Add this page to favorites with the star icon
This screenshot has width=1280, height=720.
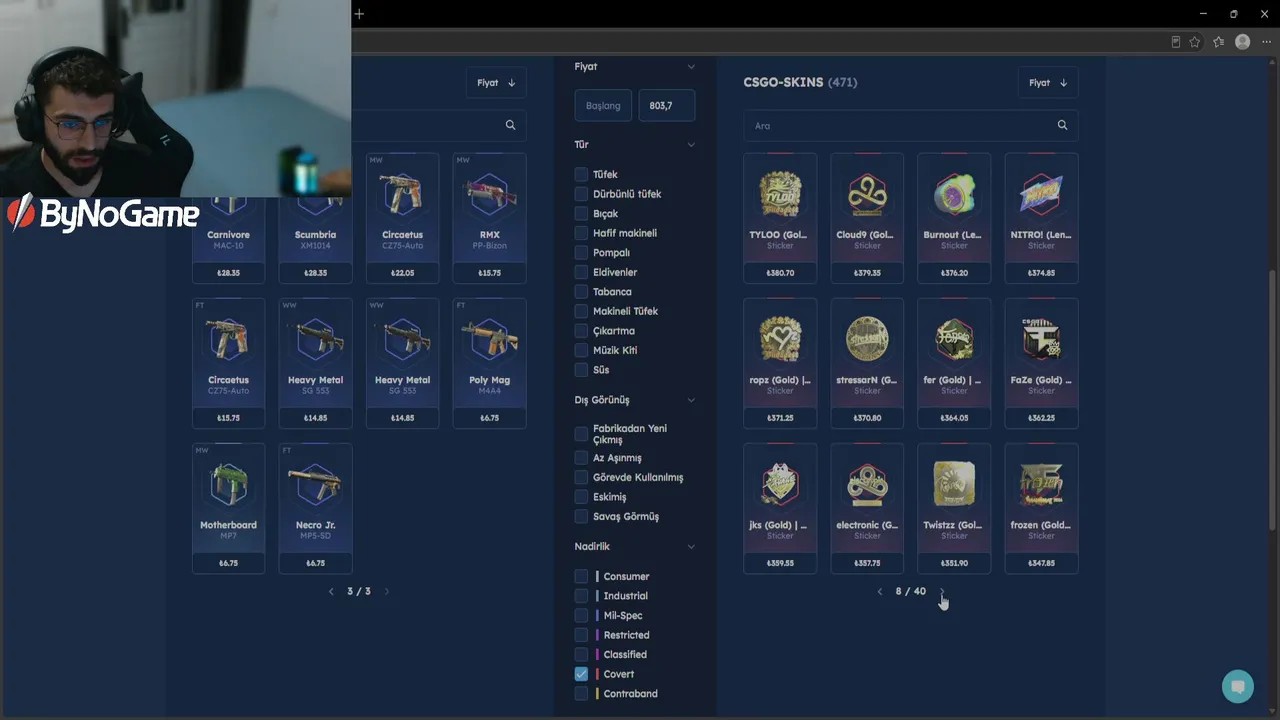(x=1195, y=42)
